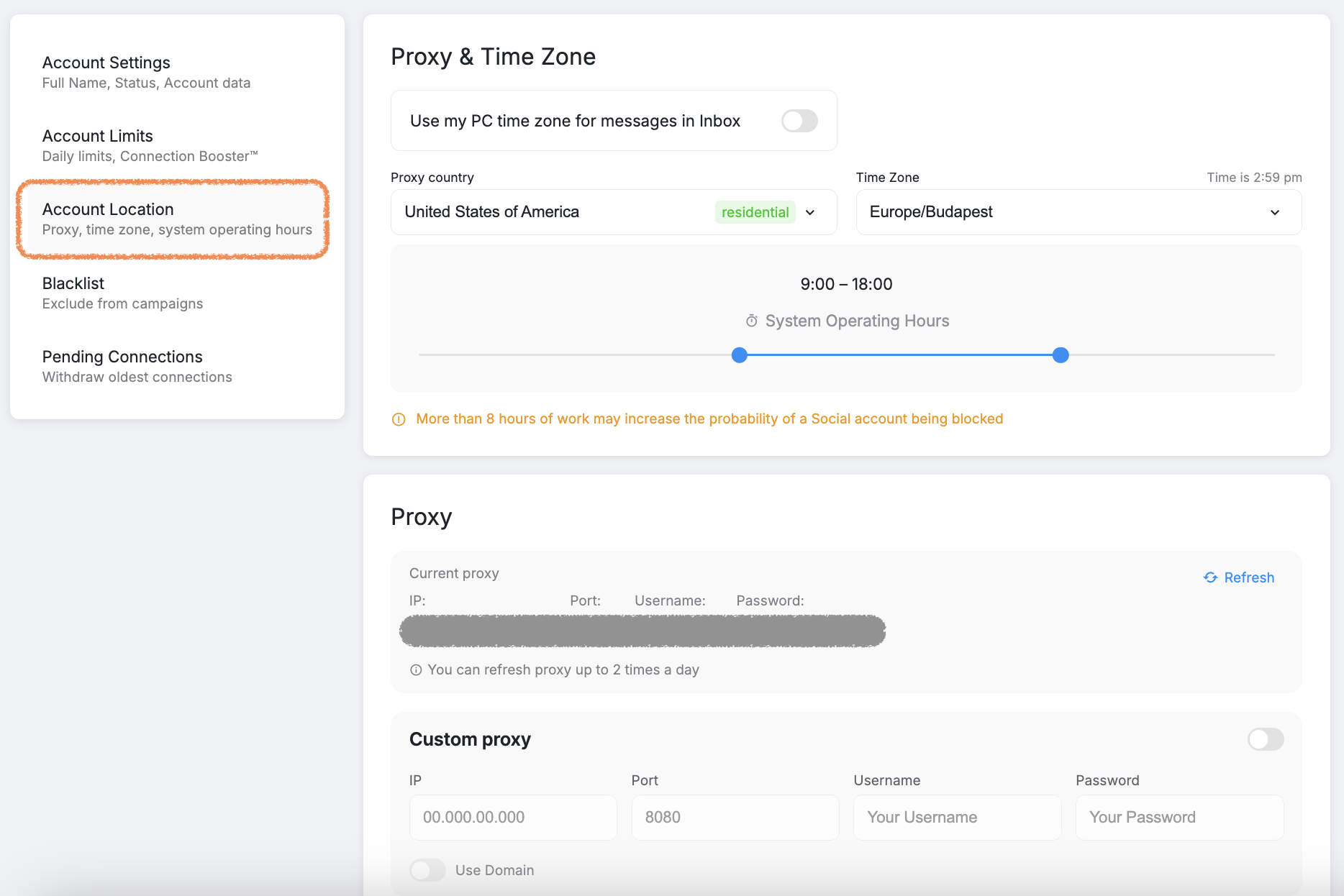Click the custom proxy IP input field
1344x896 pixels.
(x=512, y=817)
